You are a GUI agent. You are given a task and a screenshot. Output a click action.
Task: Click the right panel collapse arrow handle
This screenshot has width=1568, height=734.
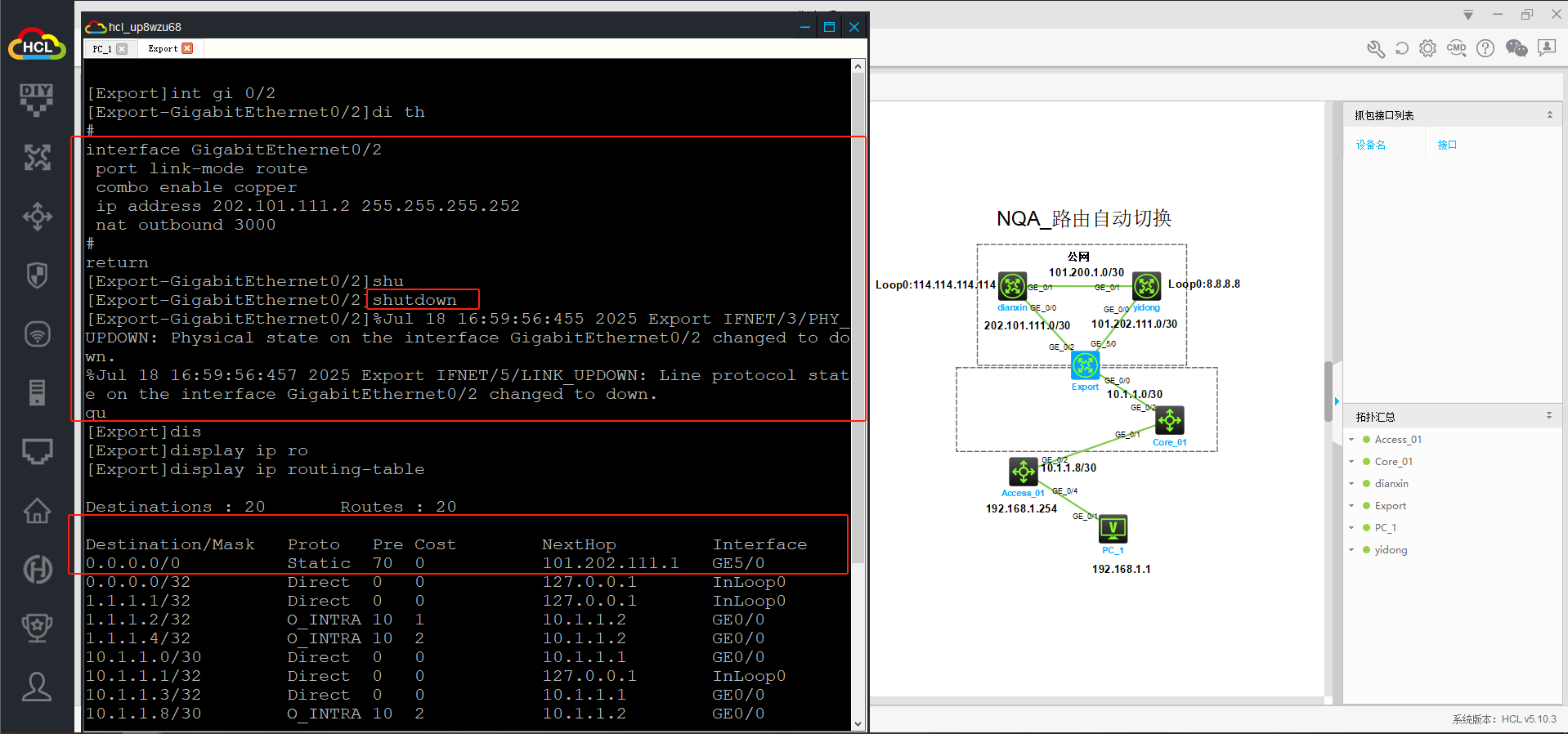click(x=1337, y=401)
